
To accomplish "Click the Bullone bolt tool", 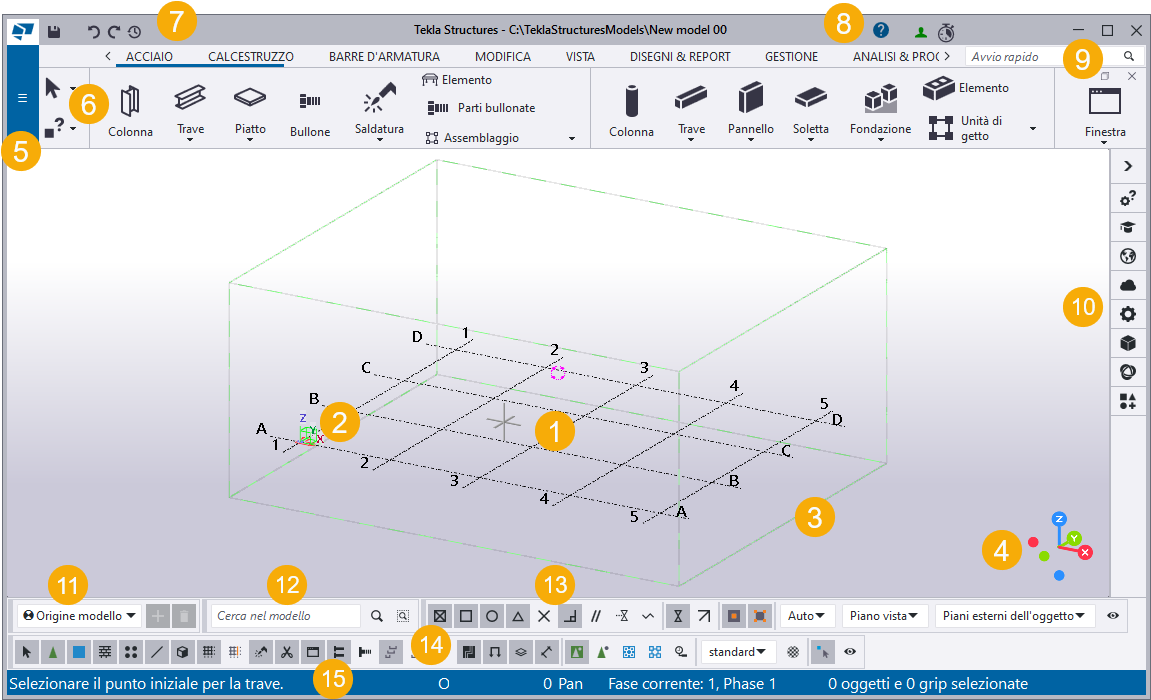I will pos(309,111).
